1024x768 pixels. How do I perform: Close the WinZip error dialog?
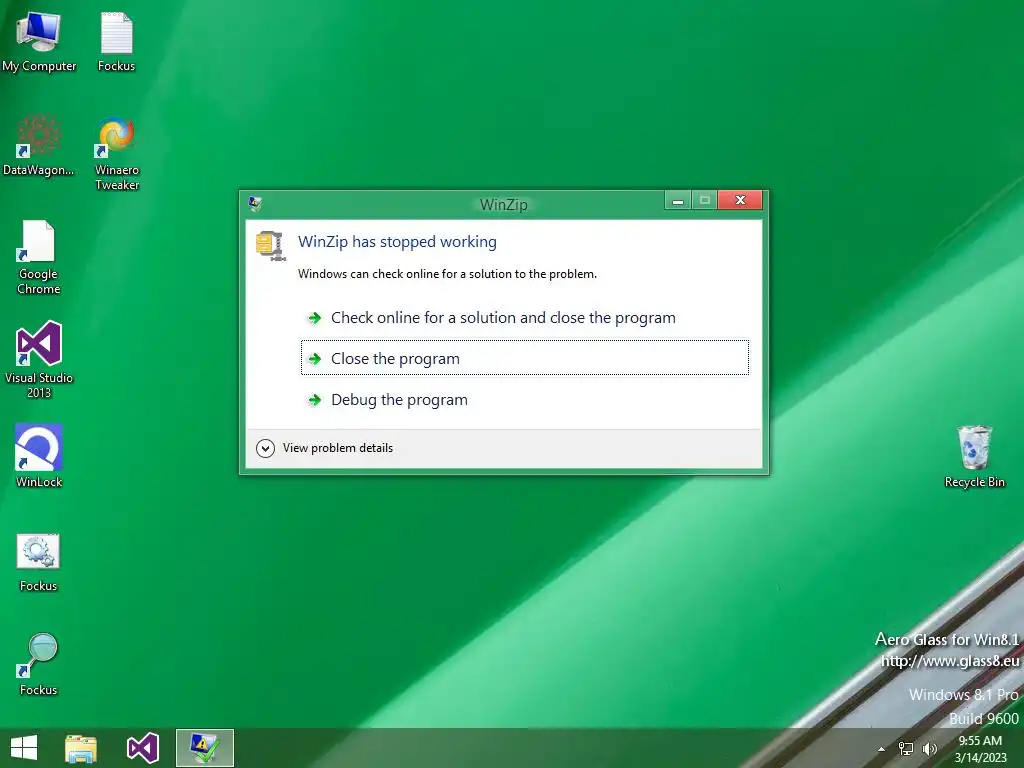(x=740, y=200)
